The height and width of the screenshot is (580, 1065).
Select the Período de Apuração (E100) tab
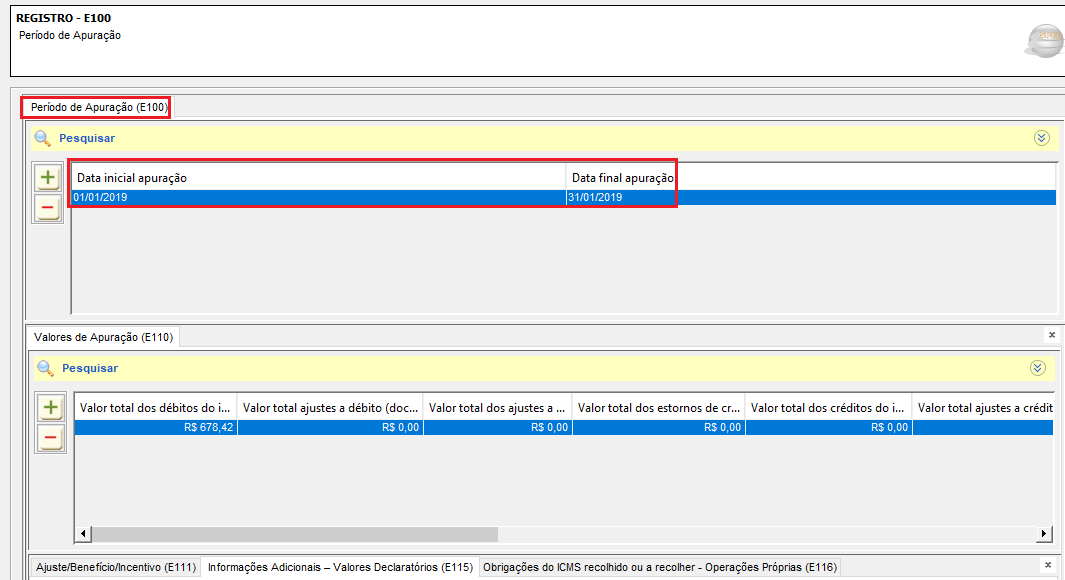tap(98, 107)
